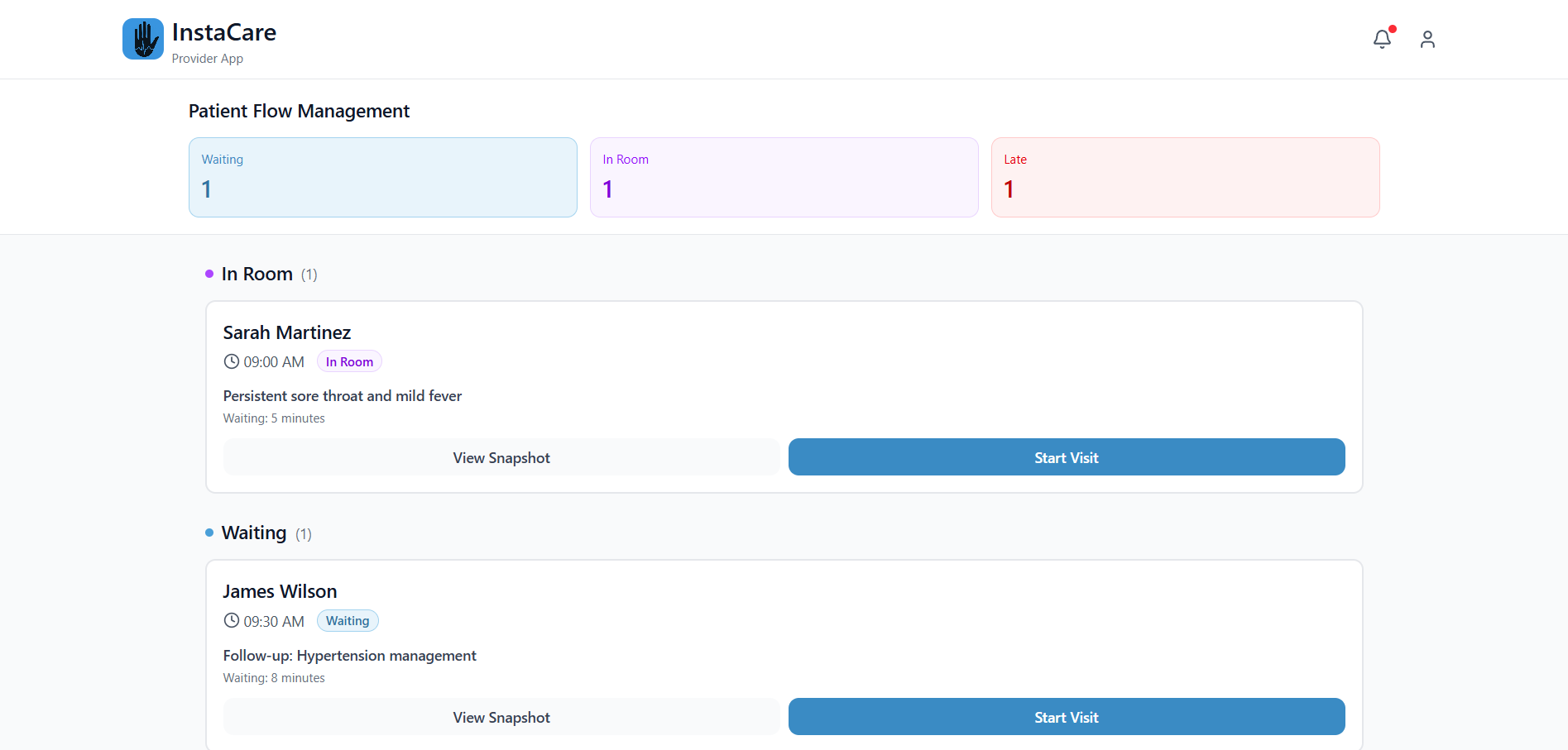The image size is (1568, 750).
Task: Click the Waiting status badge for James Wilson
Action: click(x=348, y=621)
